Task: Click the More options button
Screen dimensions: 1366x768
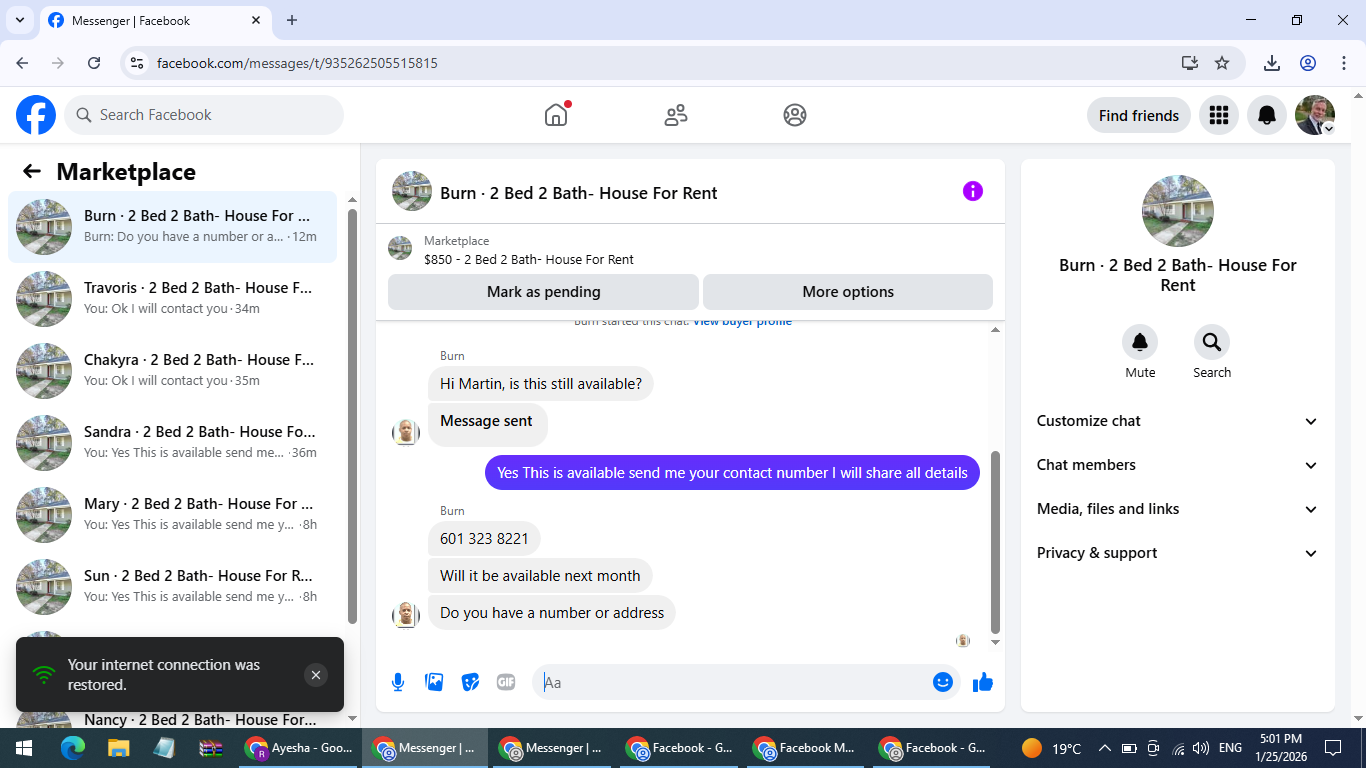Action: (x=848, y=292)
